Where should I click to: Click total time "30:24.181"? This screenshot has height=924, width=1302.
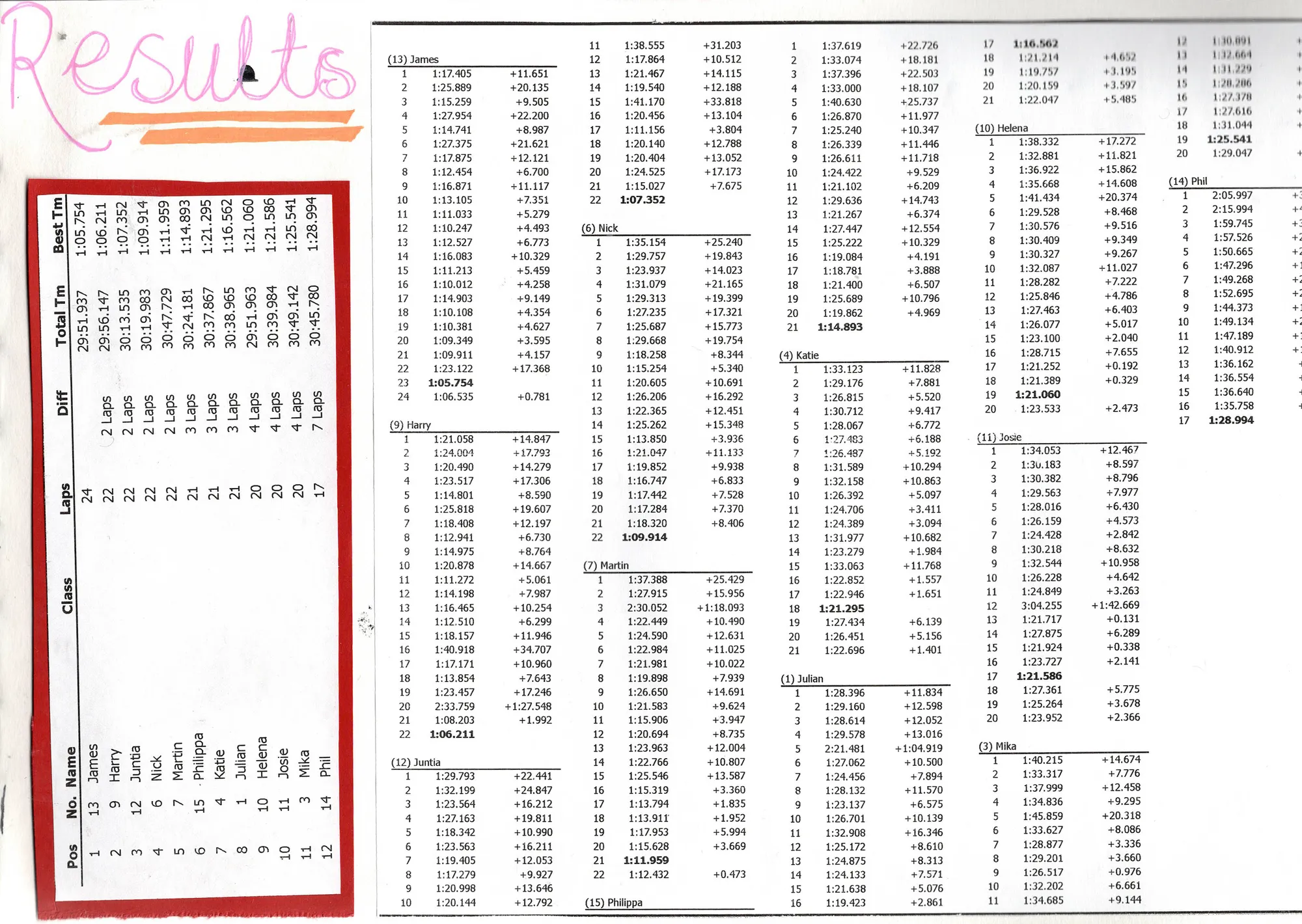(x=188, y=319)
